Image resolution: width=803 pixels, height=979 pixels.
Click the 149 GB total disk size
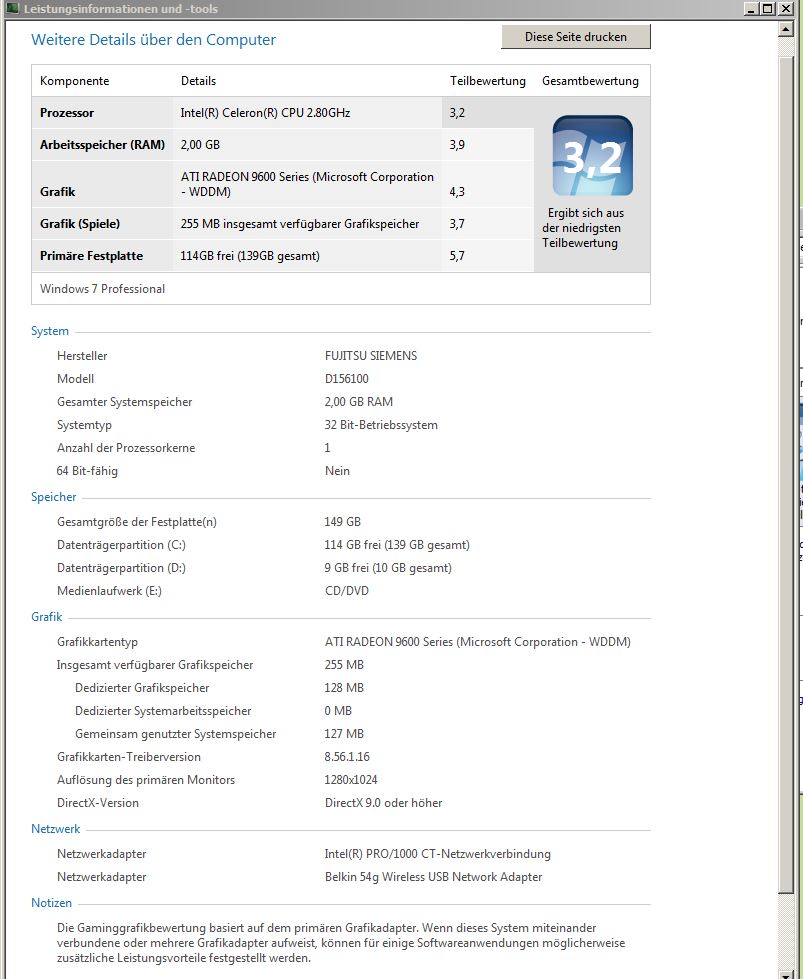[342, 522]
